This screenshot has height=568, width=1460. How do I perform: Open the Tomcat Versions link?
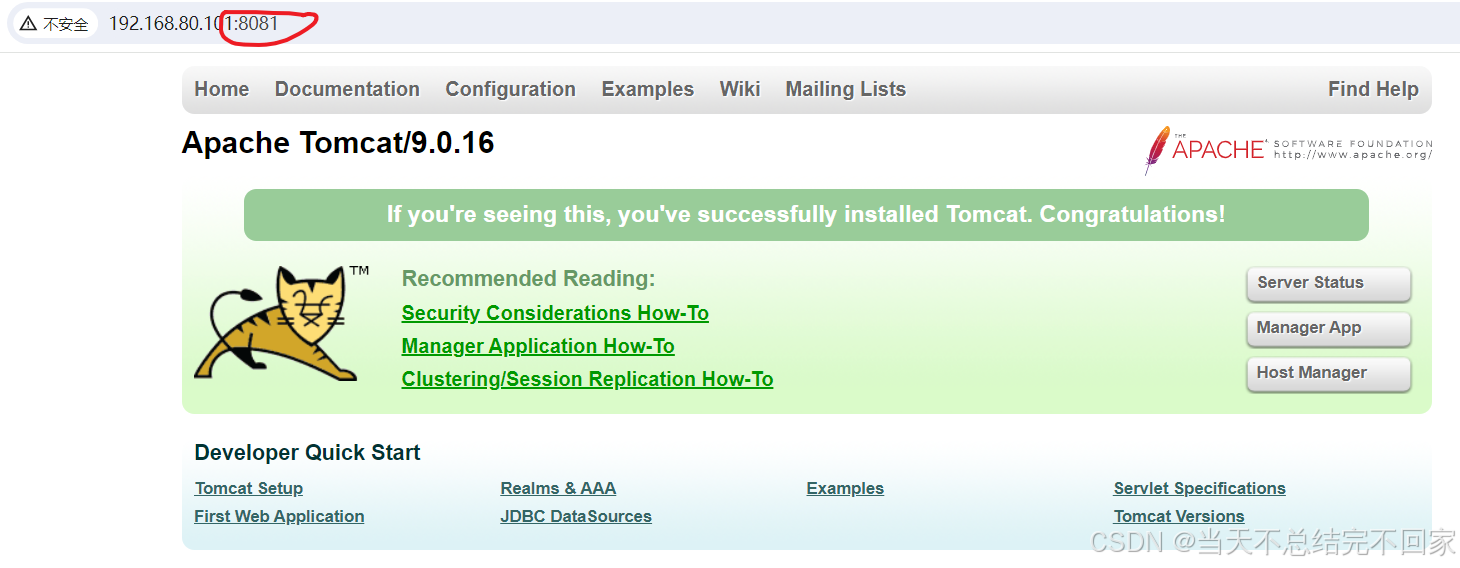(1179, 516)
